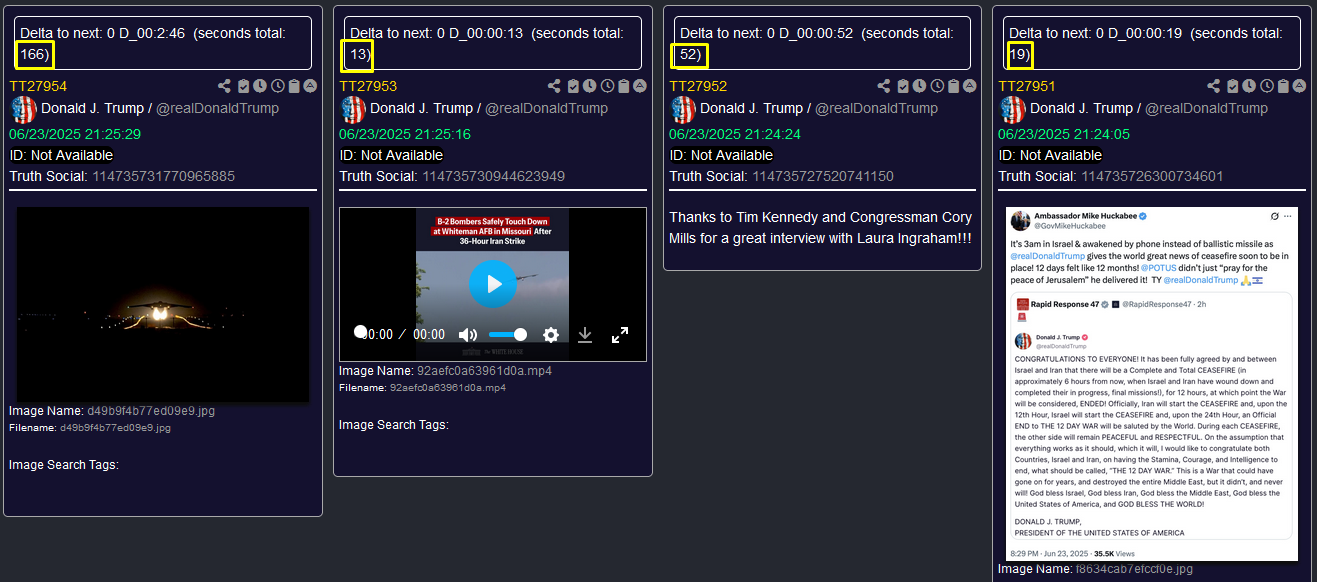The image size is (1317, 582).
Task: Select the plain clipboard icon on post TT27953
Action: (x=624, y=86)
